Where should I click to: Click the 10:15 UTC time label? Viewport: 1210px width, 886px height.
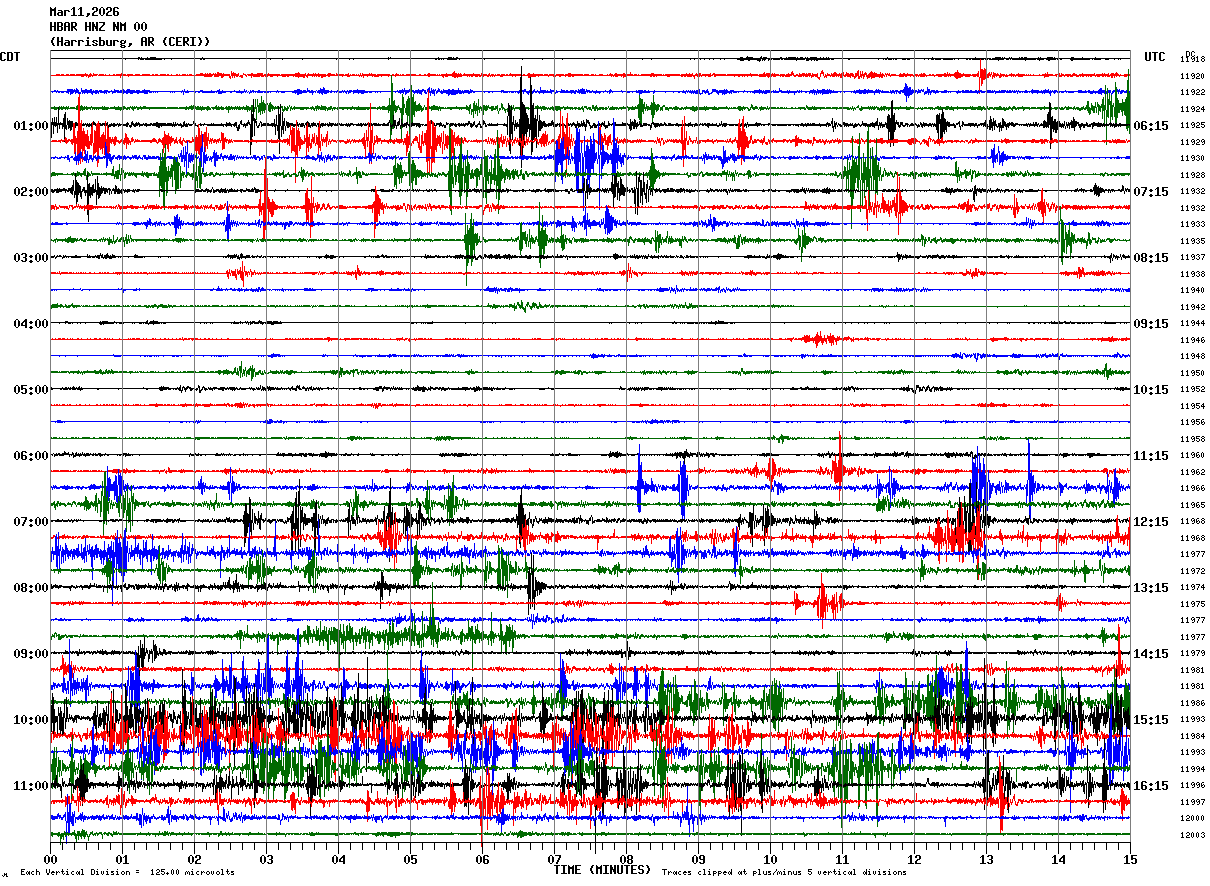tap(1152, 390)
